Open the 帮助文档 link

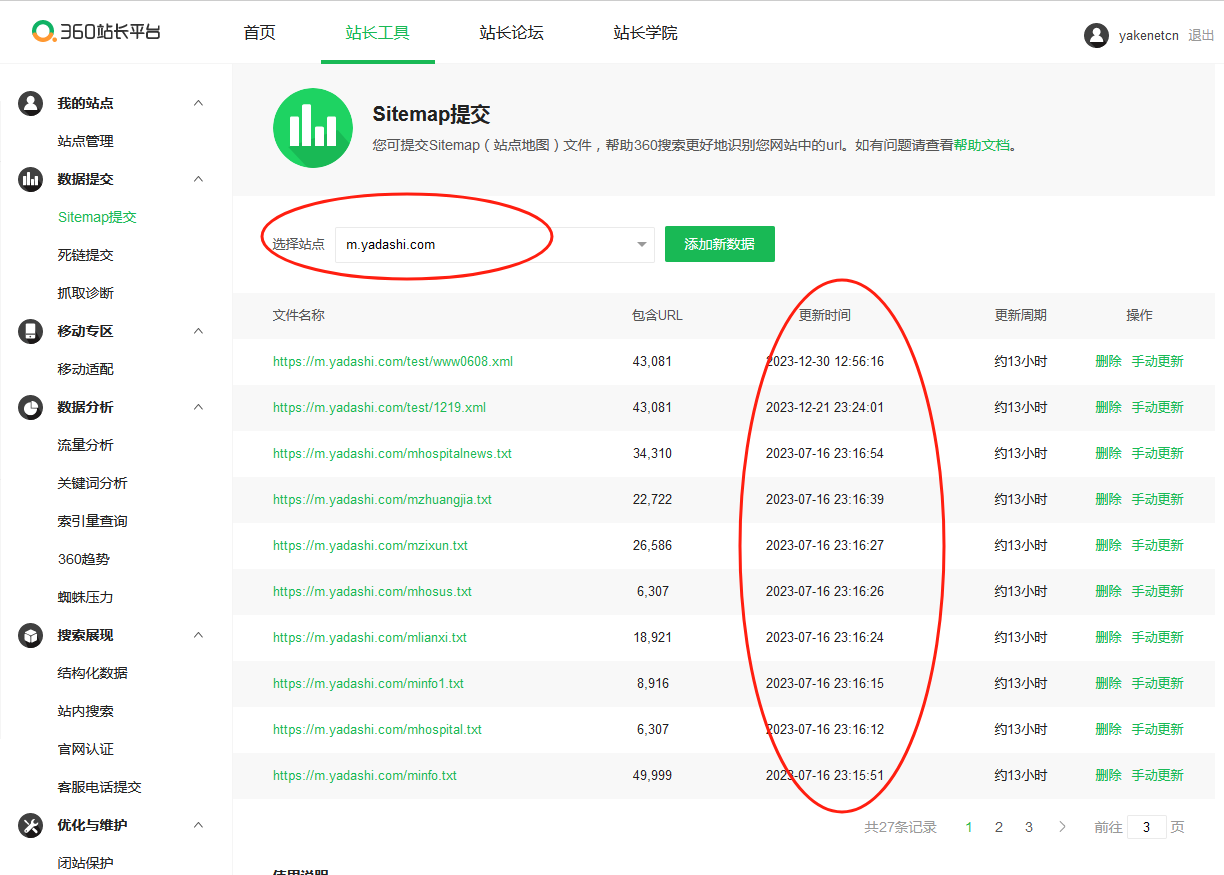click(x=981, y=145)
